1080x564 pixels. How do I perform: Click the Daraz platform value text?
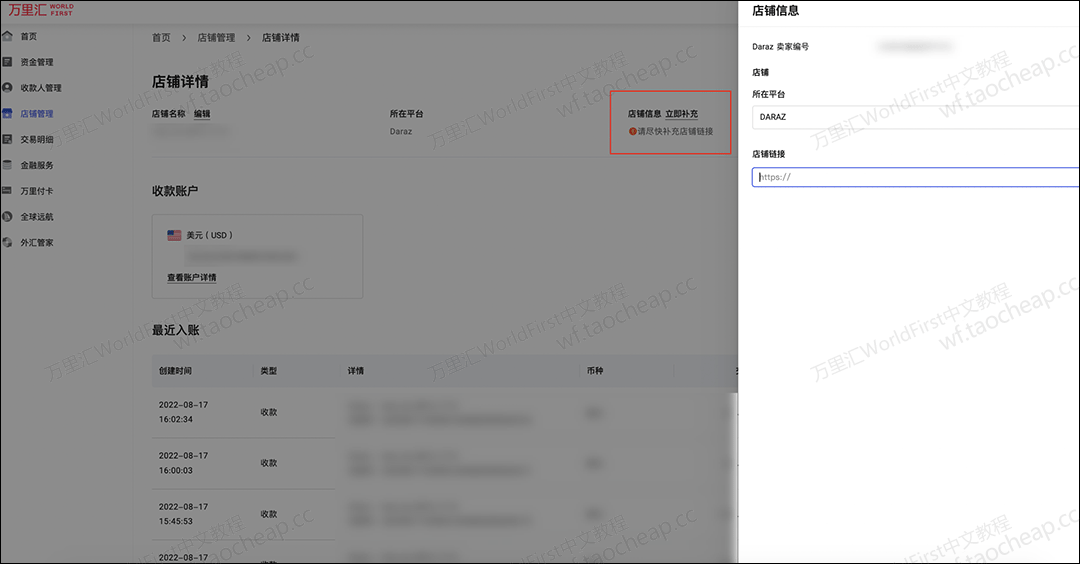point(401,132)
